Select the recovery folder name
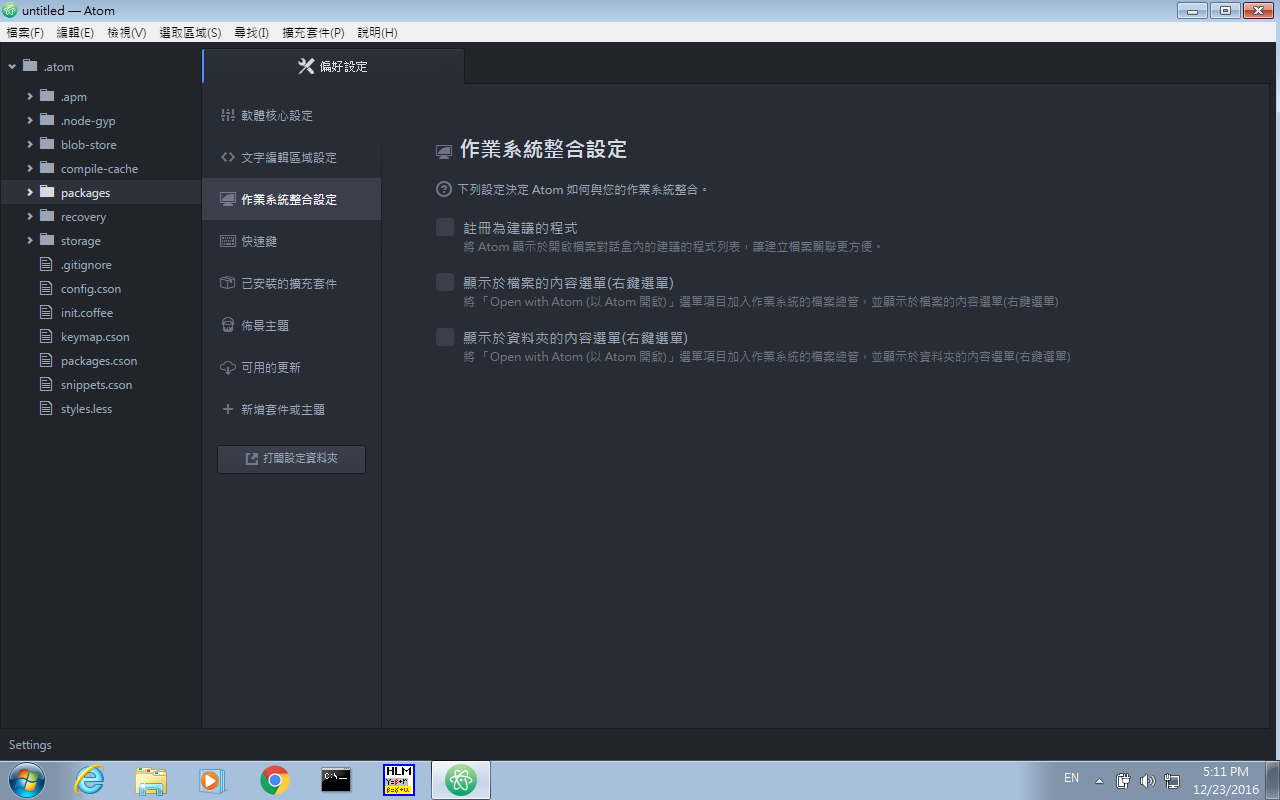 click(83, 217)
